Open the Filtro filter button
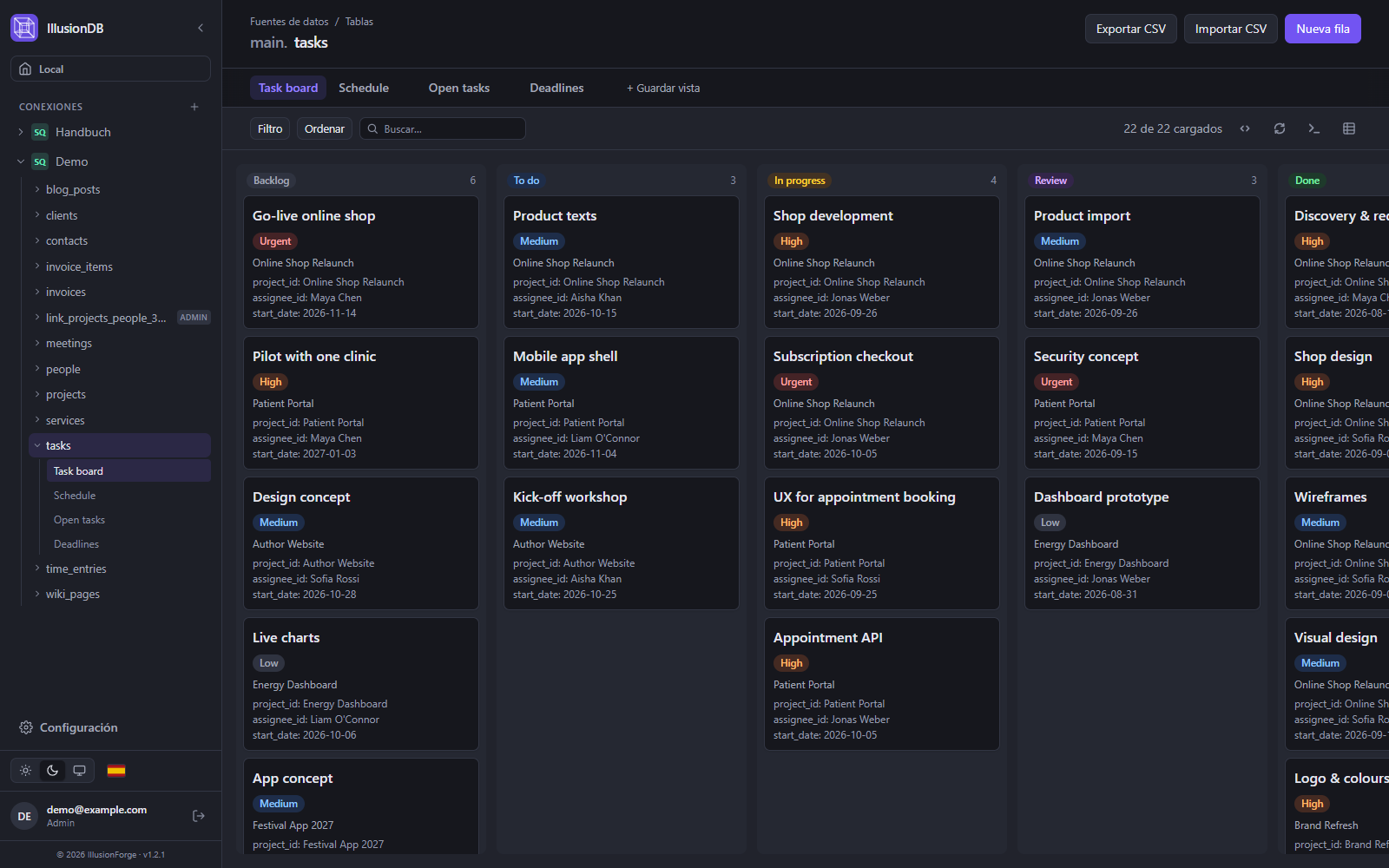The height and width of the screenshot is (868, 1389). (270, 128)
